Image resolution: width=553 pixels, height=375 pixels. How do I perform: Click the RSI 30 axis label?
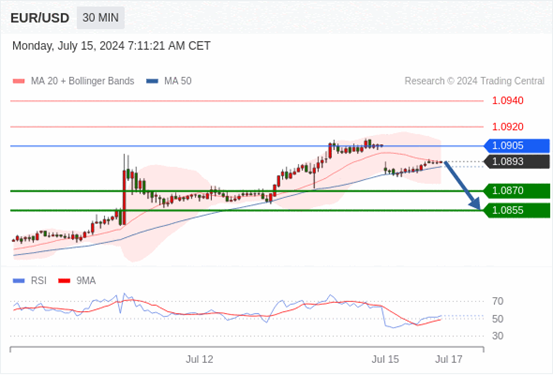(x=498, y=336)
